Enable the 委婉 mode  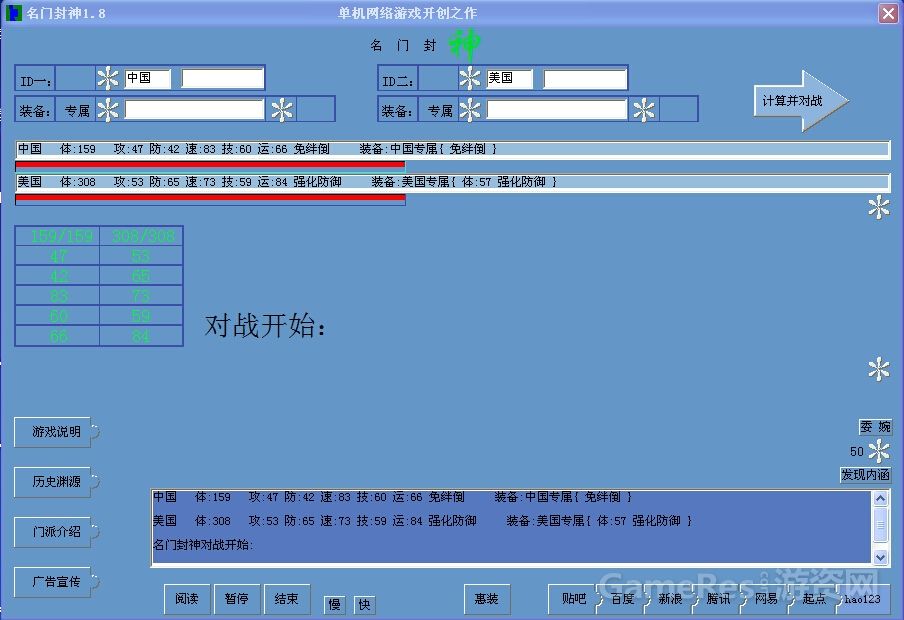pyautogui.click(x=875, y=425)
